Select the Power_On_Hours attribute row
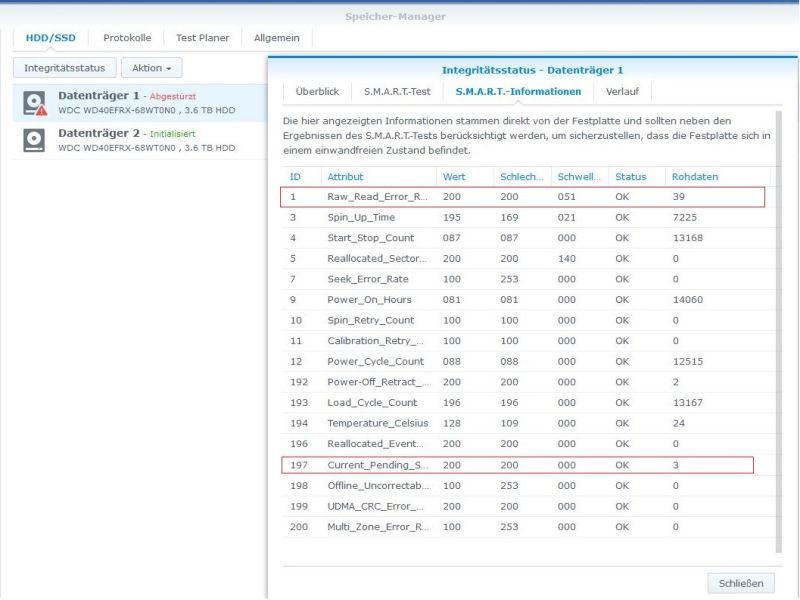Viewport: 800px width, 600px height. [x=527, y=300]
